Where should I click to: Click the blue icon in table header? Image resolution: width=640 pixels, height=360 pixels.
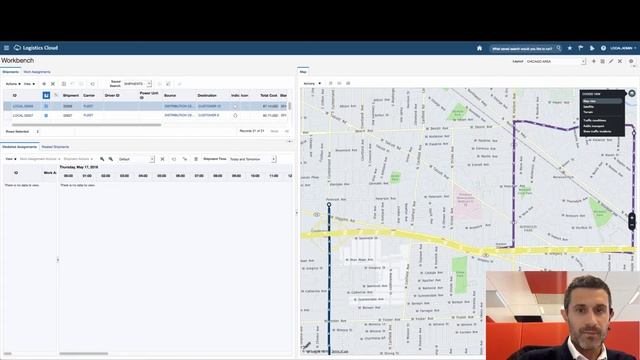pyautogui.click(x=46, y=95)
